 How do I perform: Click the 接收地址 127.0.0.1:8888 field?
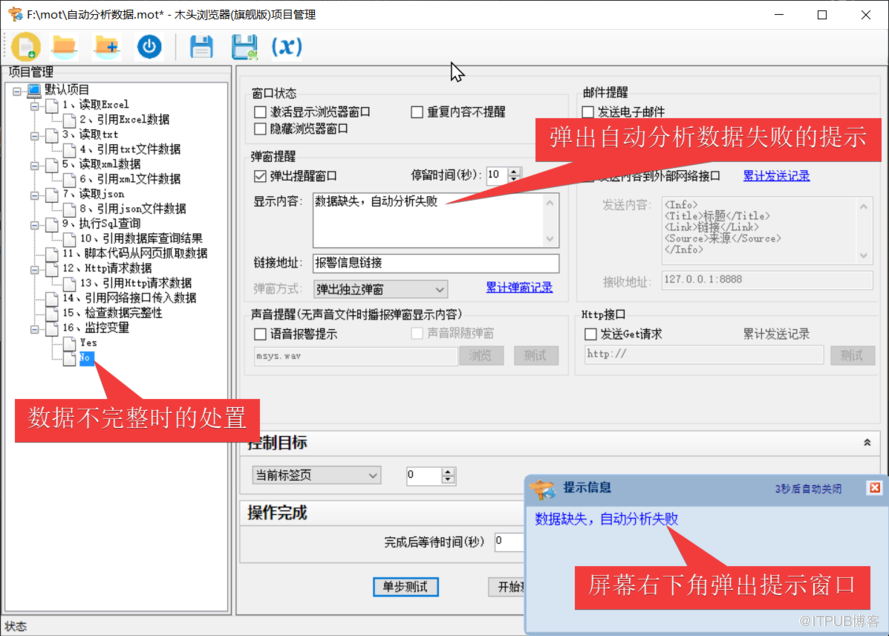pos(767,280)
